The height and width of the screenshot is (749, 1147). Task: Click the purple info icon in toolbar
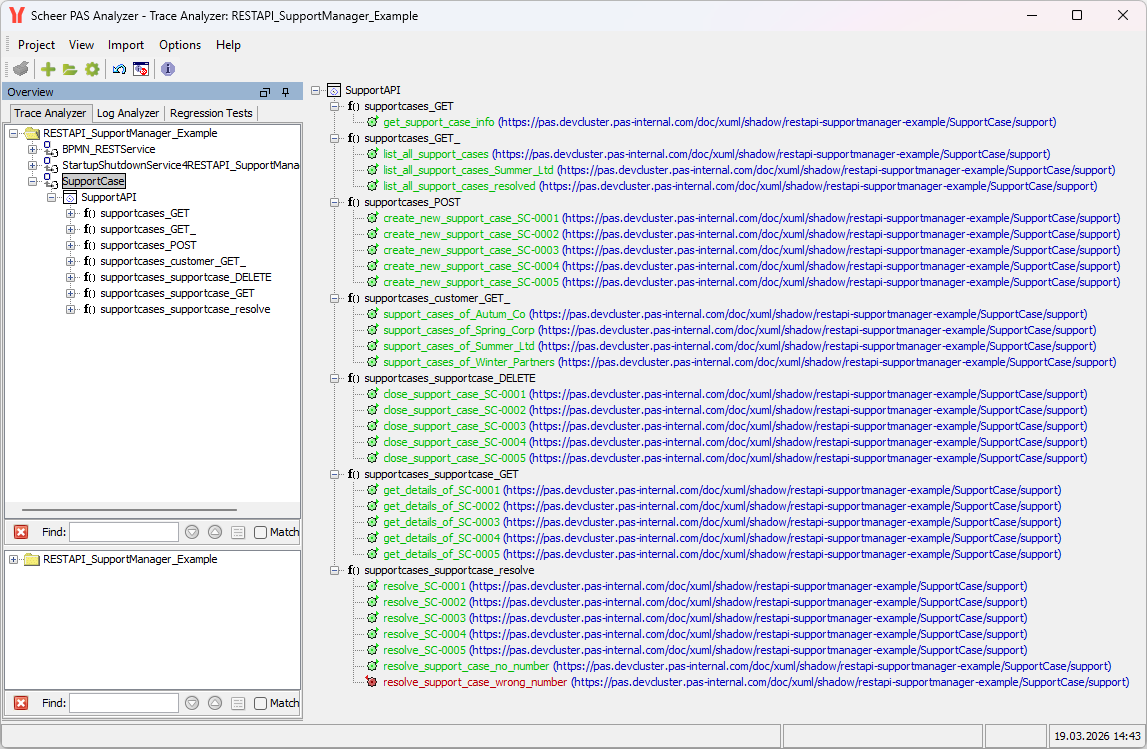[167, 69]
